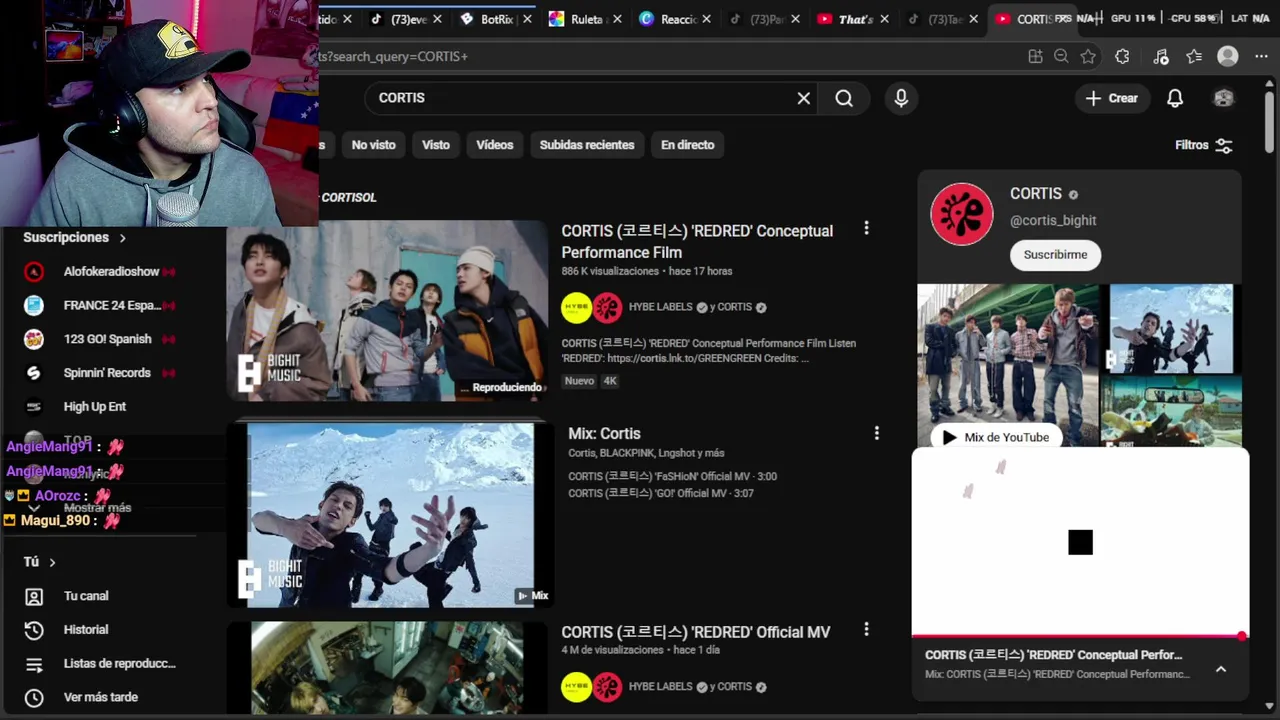Select the Visto filter chip
The image size is (1280, 720).
pos(436,145)
